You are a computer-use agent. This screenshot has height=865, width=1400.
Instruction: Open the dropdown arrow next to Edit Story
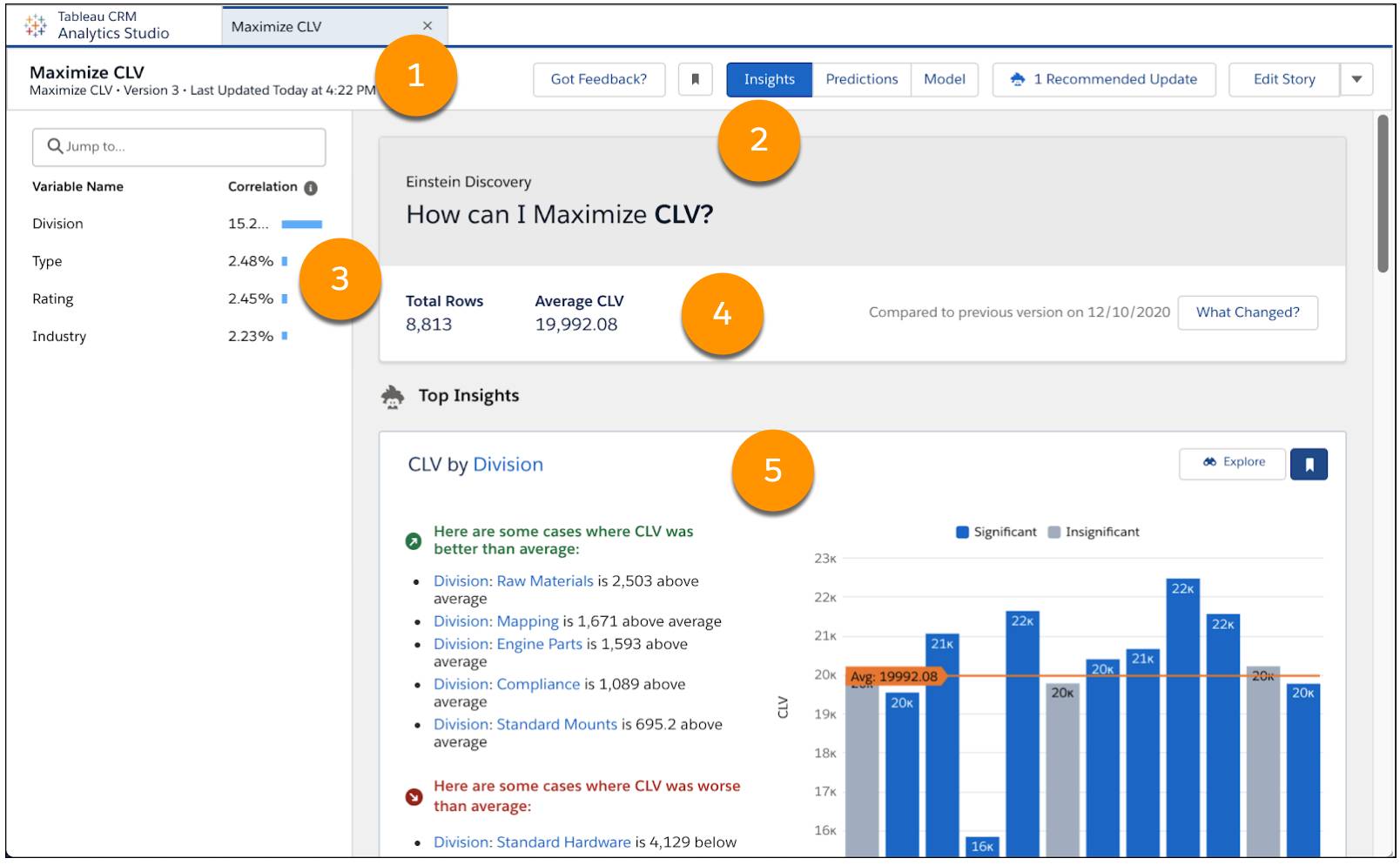click(x=1356, y=79)
